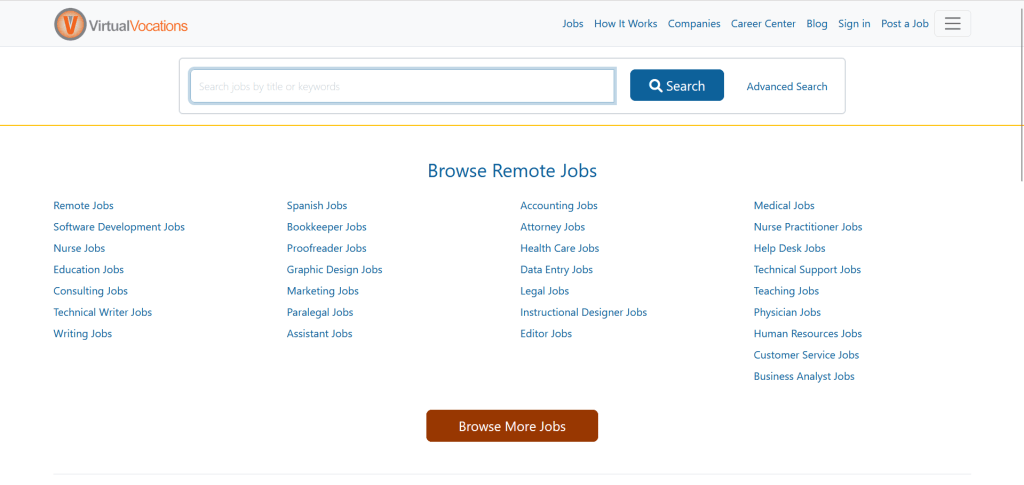Browse Attorney Jobs listings

pyautogui.click(x=552, y=227)
